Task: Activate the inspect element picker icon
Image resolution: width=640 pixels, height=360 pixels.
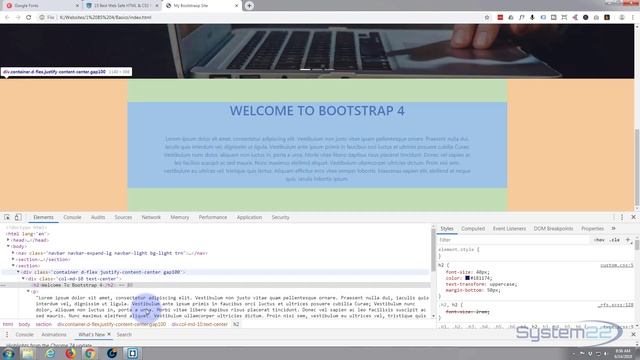Action: (x=7, y=217)
